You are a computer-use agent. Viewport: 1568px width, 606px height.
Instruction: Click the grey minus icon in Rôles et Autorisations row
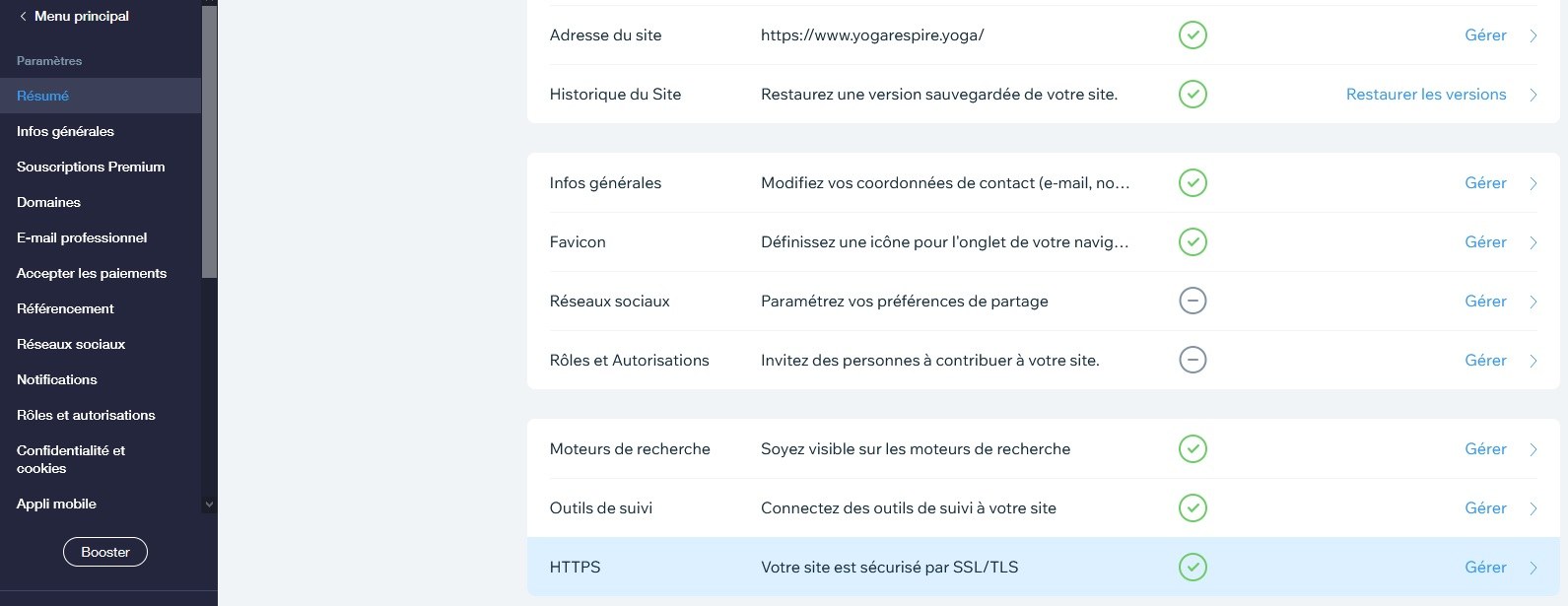1193,360
